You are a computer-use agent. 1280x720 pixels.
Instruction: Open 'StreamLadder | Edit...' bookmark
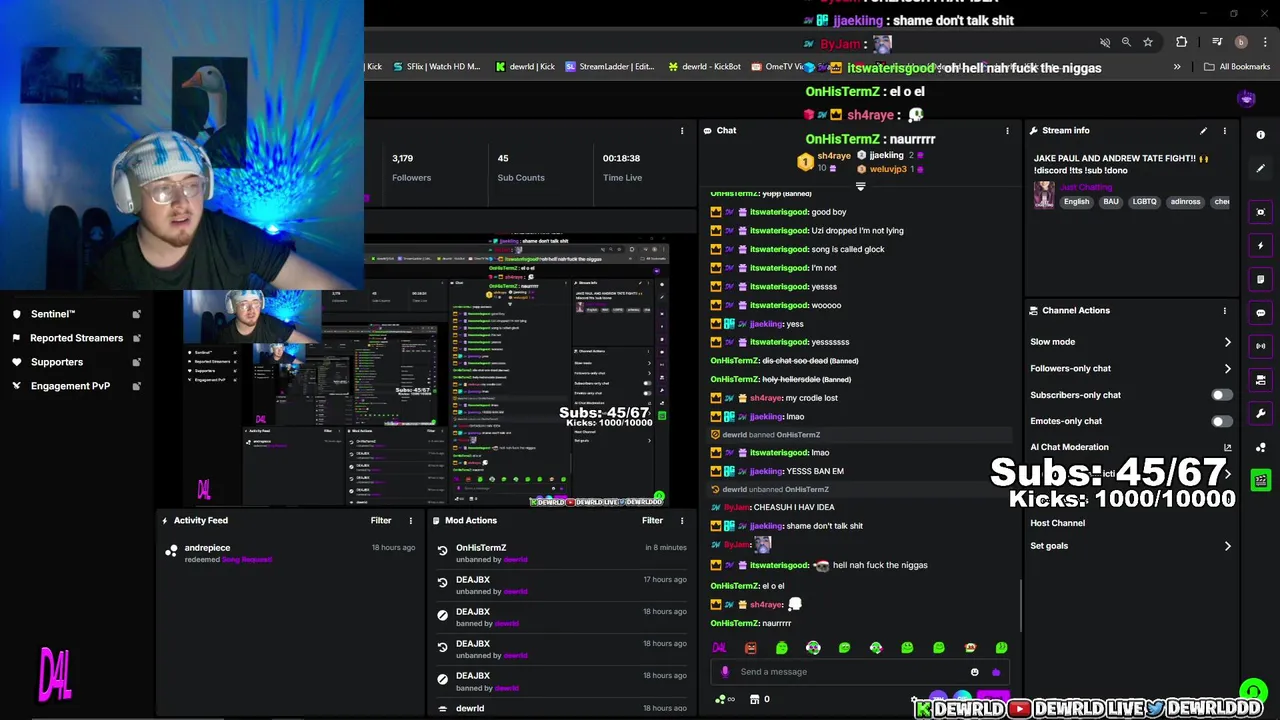coord(610,67)
